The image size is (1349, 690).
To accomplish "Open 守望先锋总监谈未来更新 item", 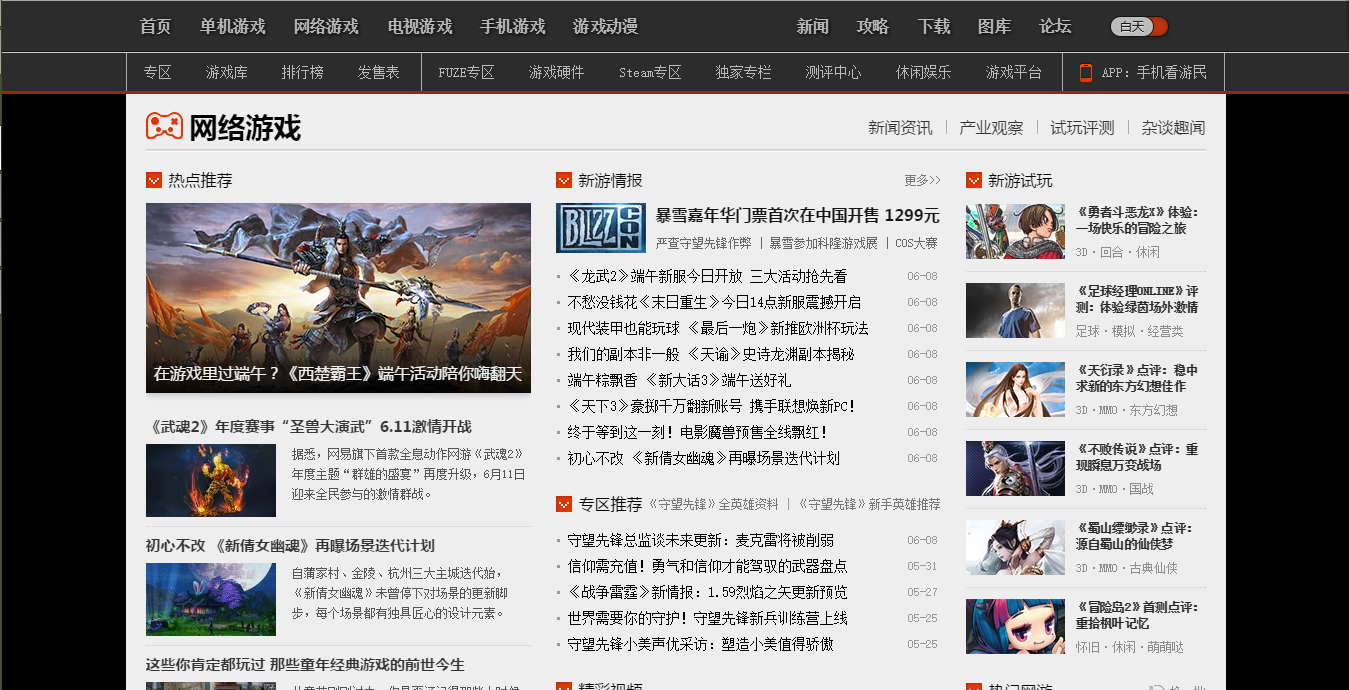I will (700, 540).
